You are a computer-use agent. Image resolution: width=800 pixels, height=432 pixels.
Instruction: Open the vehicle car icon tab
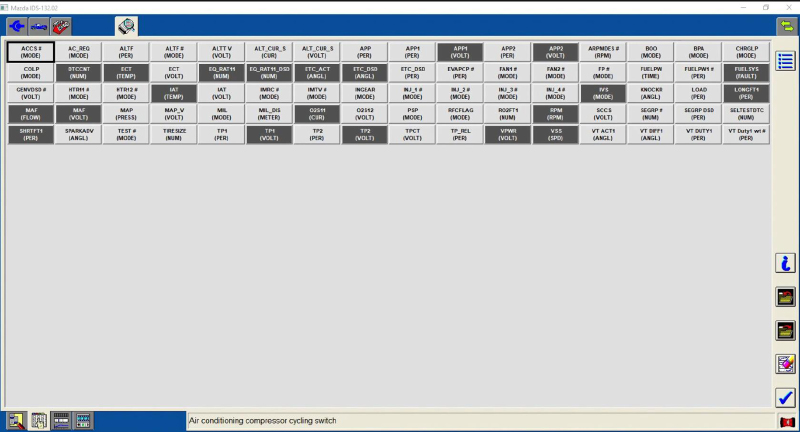[x=39, y=27]
